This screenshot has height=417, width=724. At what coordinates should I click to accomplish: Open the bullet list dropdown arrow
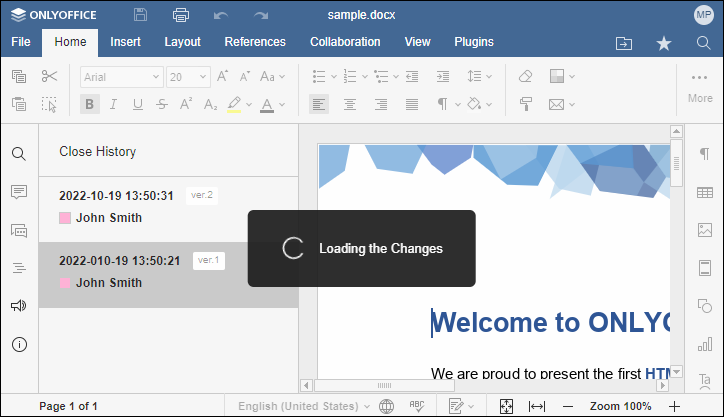[334, 77]
